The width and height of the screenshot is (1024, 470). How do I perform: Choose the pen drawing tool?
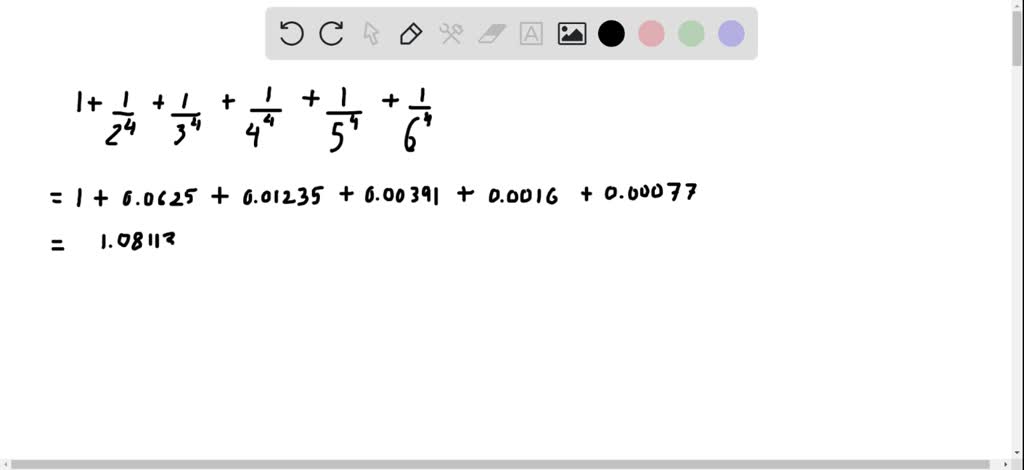[411, 33]
